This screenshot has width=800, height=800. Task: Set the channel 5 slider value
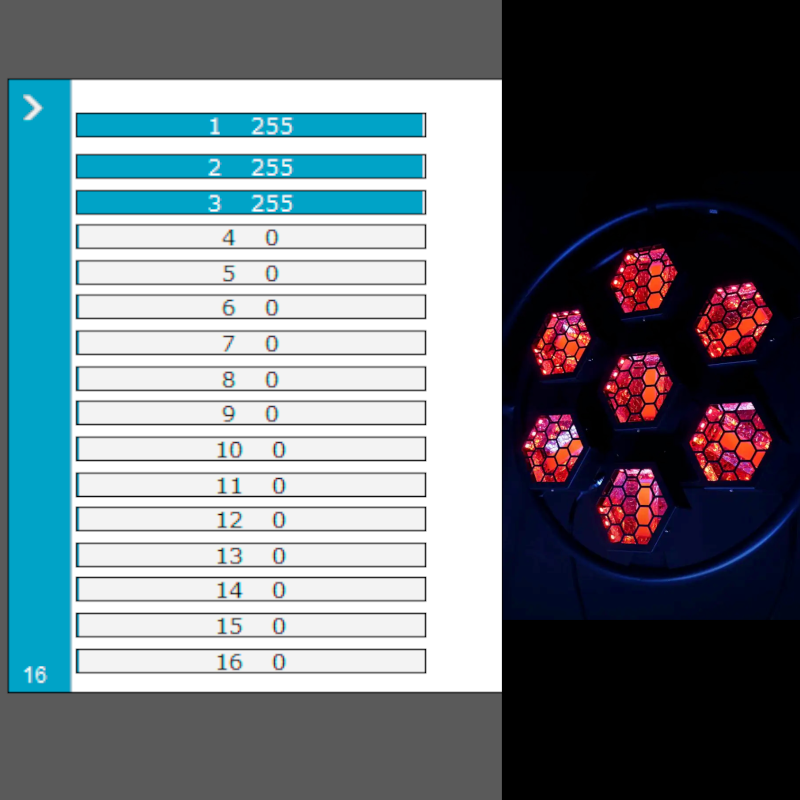point(251,273)
